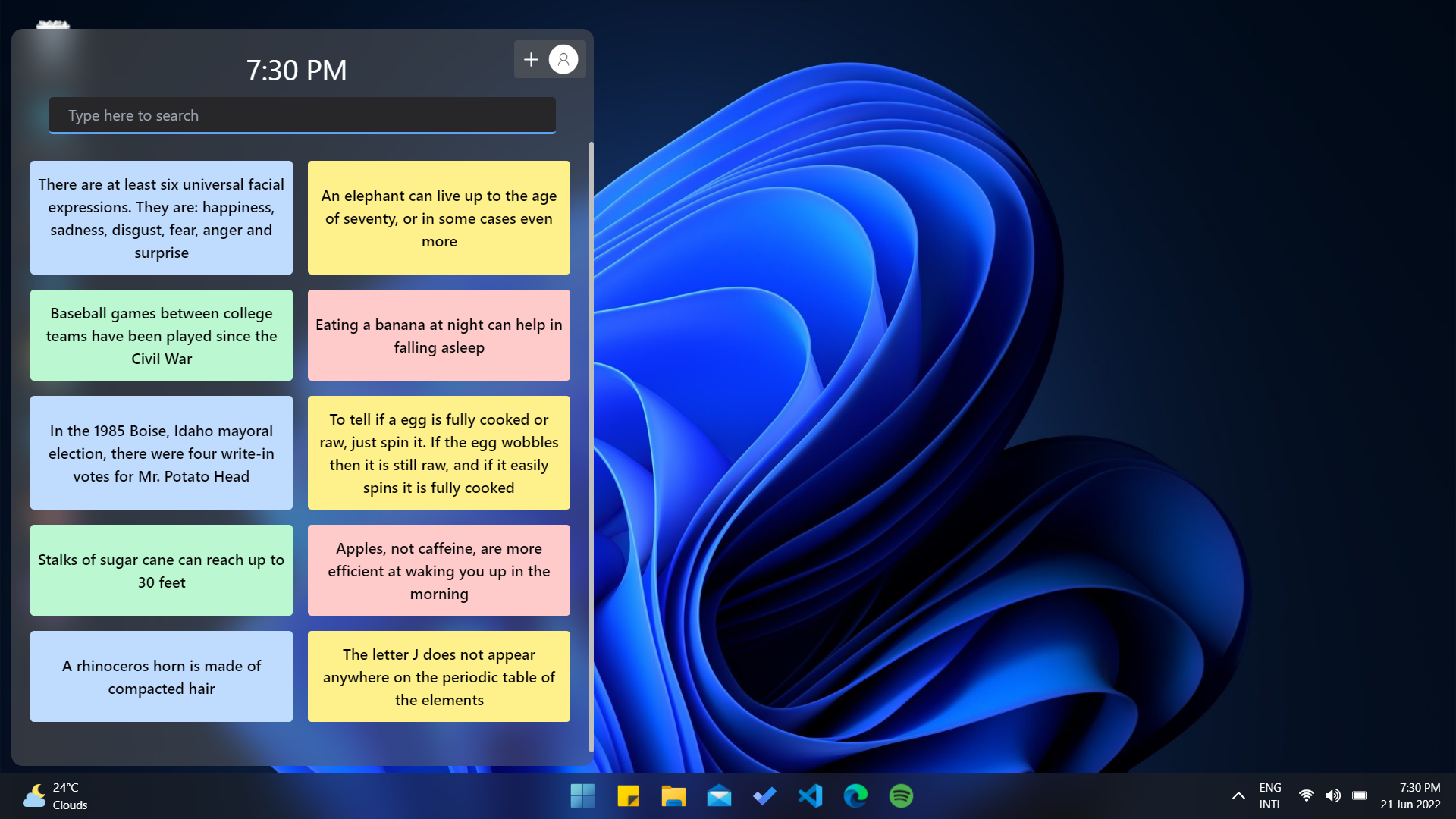Open Visual Studio Code icon

(810, 795)
